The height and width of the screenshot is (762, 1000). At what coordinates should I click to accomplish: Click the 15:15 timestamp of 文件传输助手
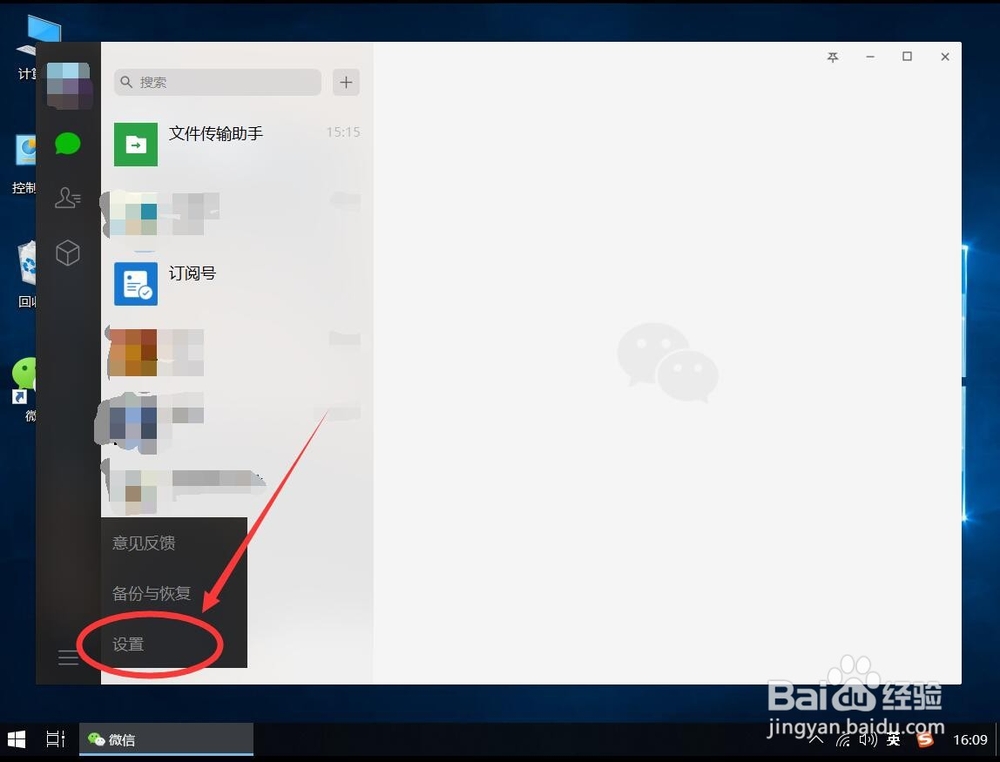click(343, 132)
